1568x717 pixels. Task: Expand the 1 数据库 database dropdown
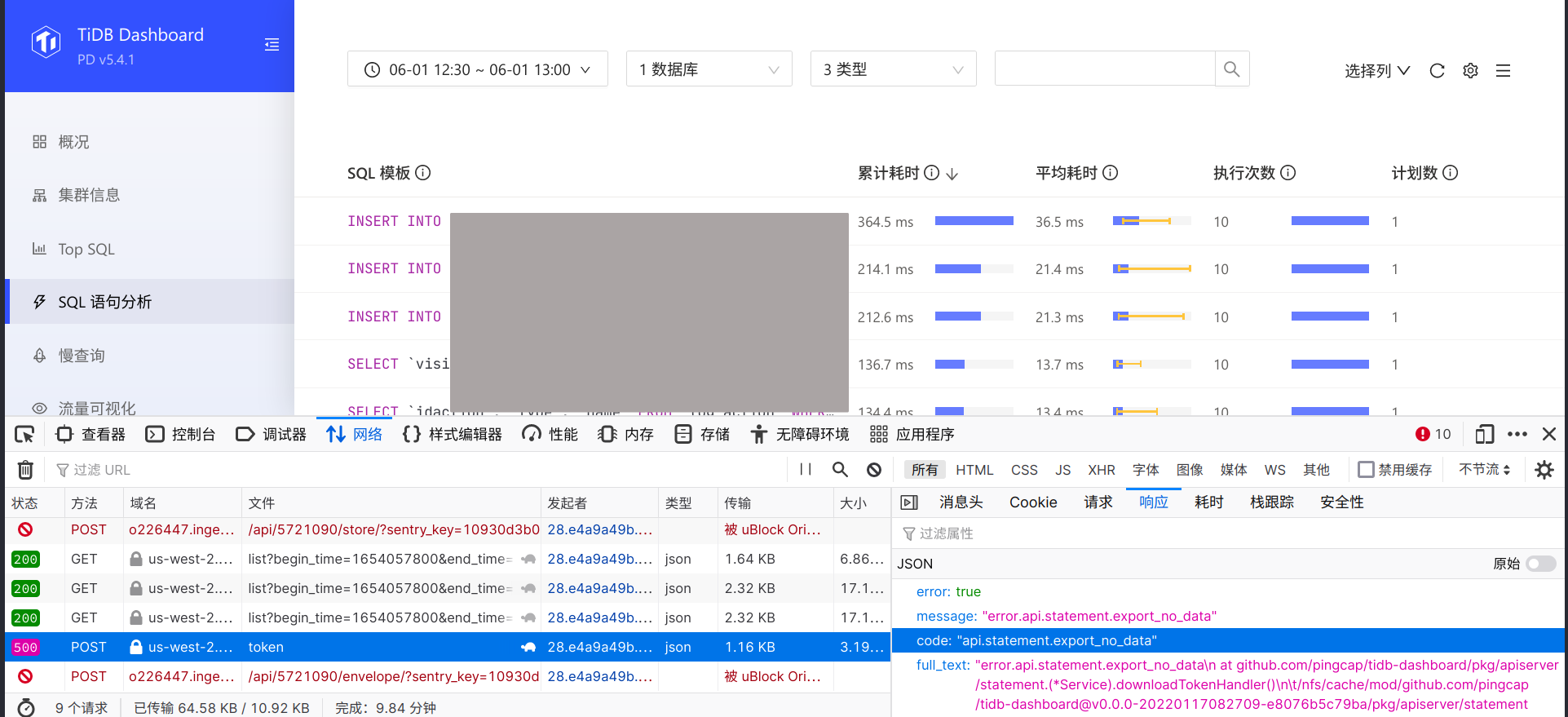[x=709, y=69]
